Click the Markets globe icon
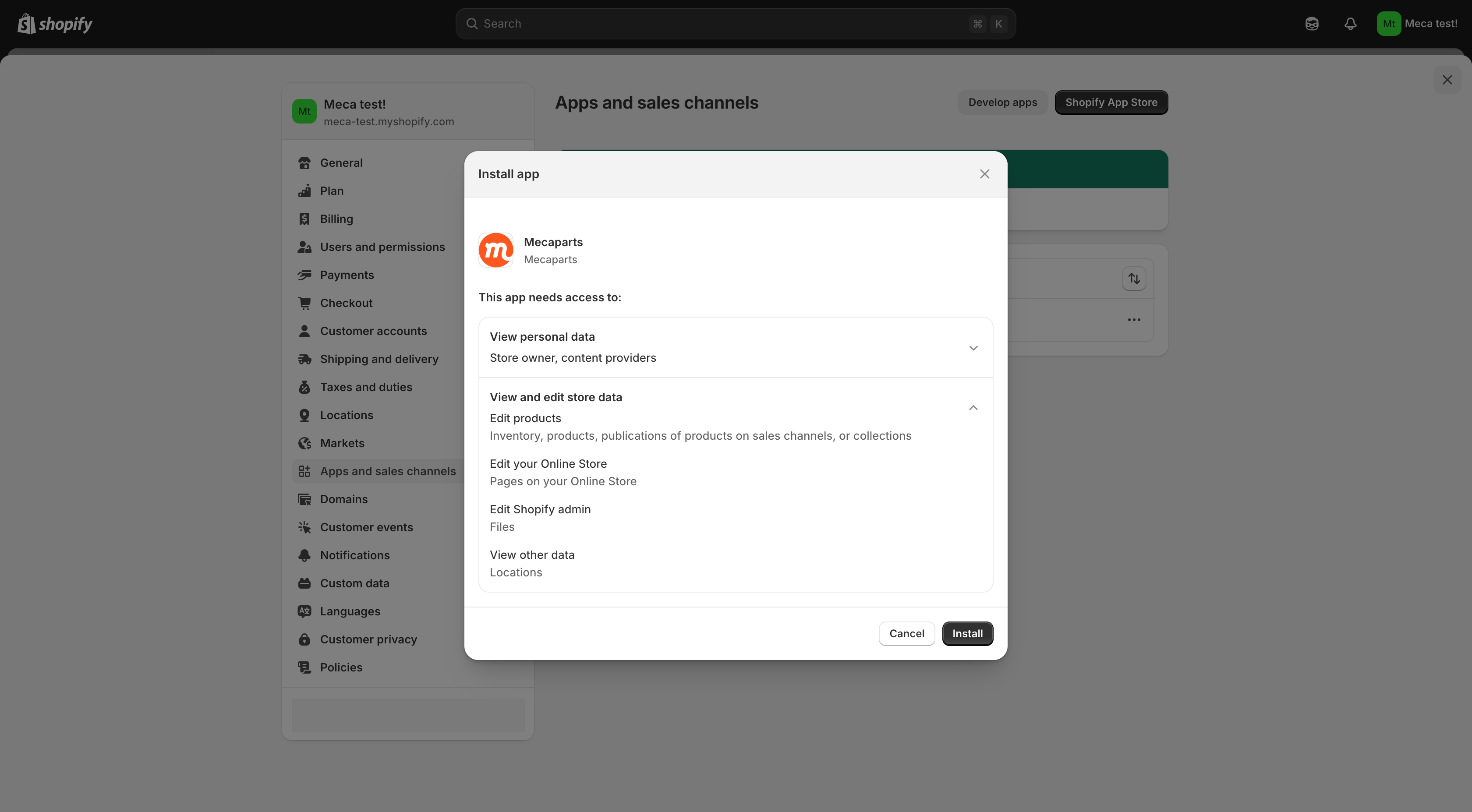 [x=304, y=443]
